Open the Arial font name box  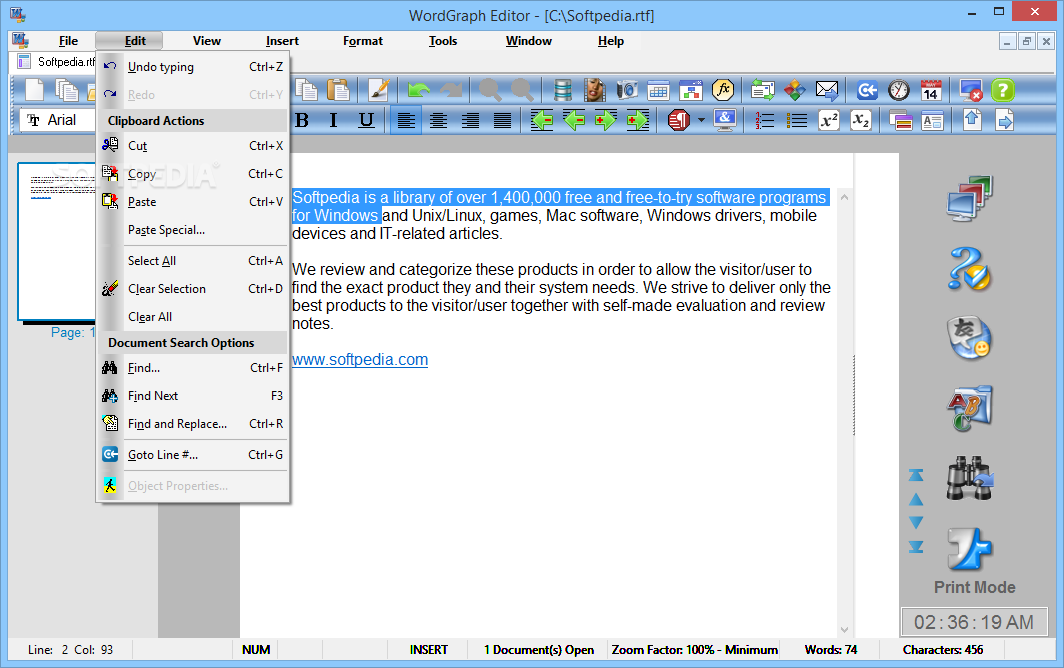(60, 120)
